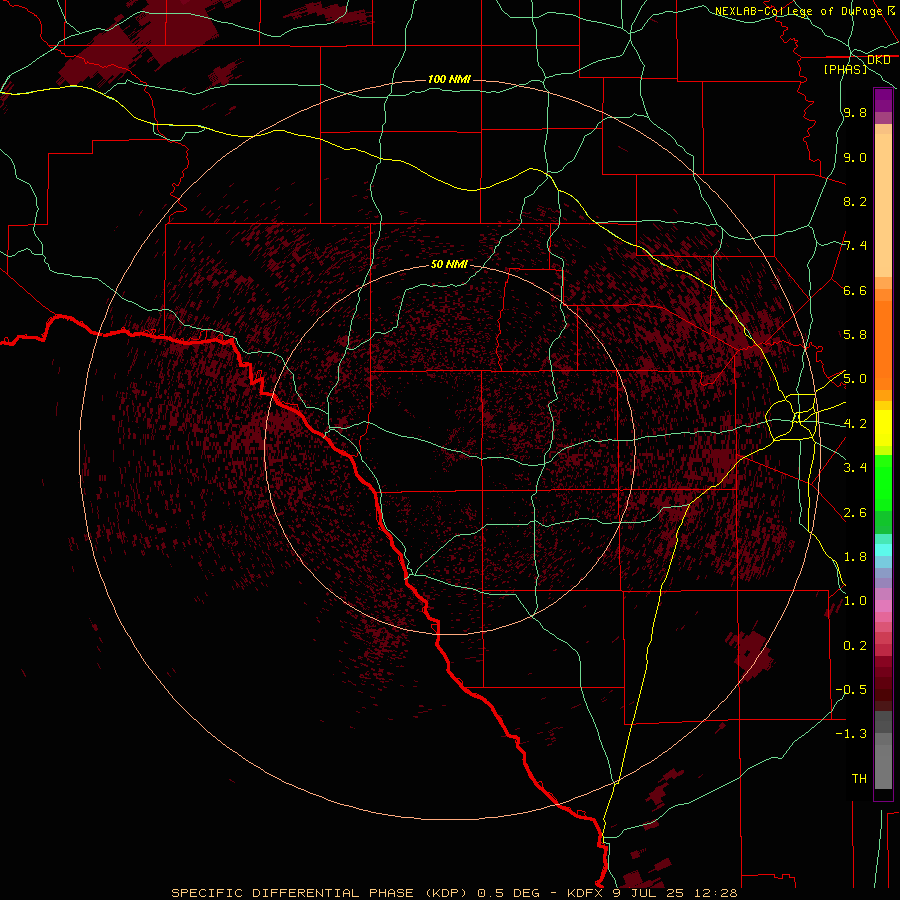Click the 7.4 value on the color scale
Screen dimensions: 900x900
[x=855, y=246]
